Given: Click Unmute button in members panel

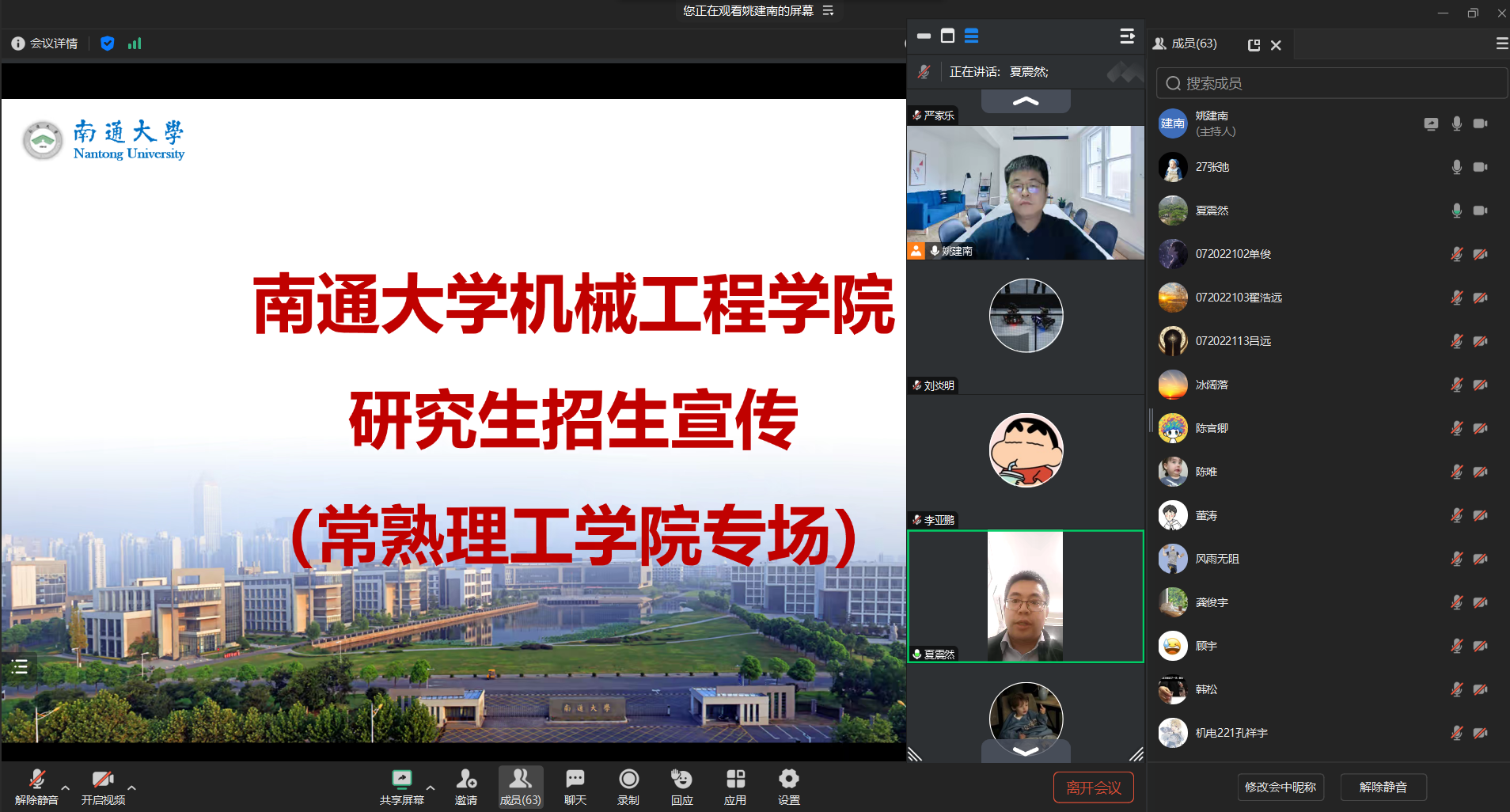Looking at the screenshot, I should click(x=1383, y=787).
